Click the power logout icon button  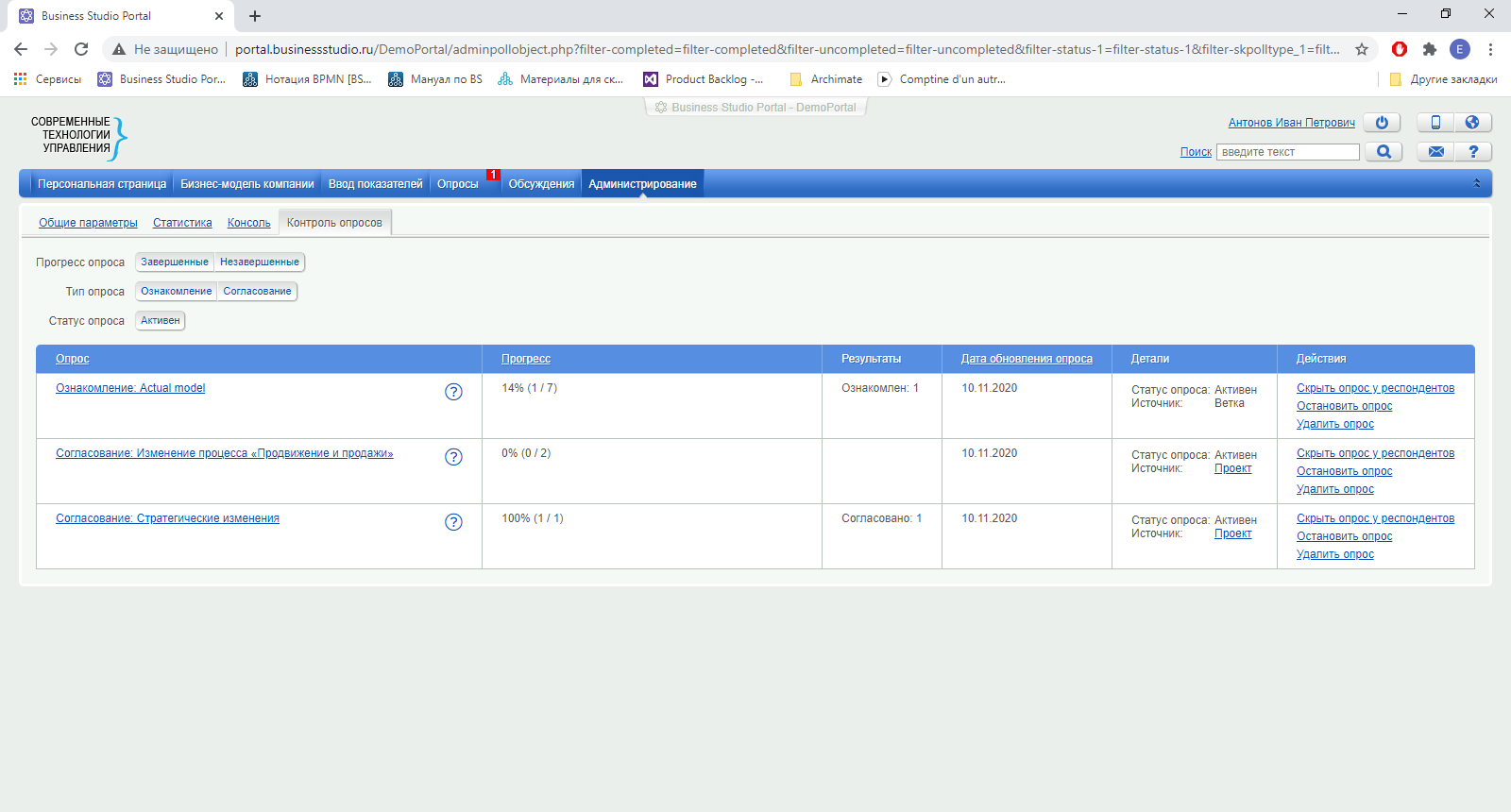(x=1382, y=123)
